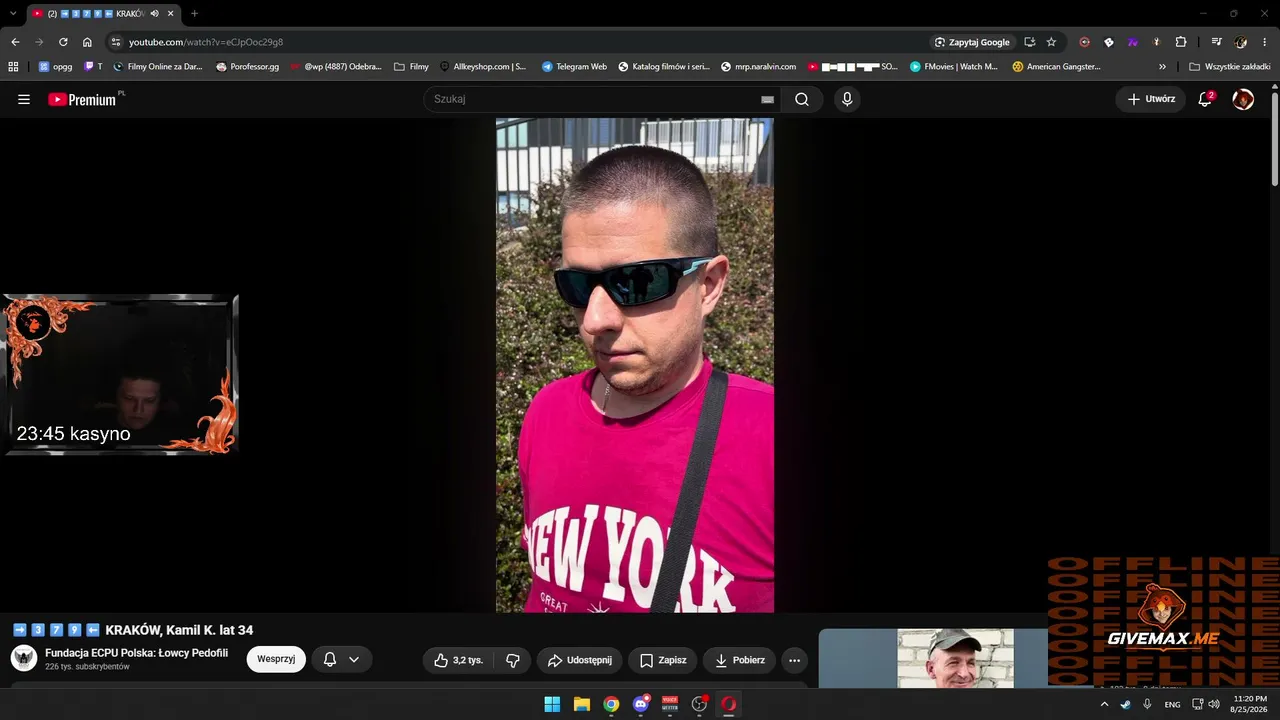The image size is (1280, 720).
Task: Open Windows Start menu
Action: pyautogui.click(x=552, y=704)
